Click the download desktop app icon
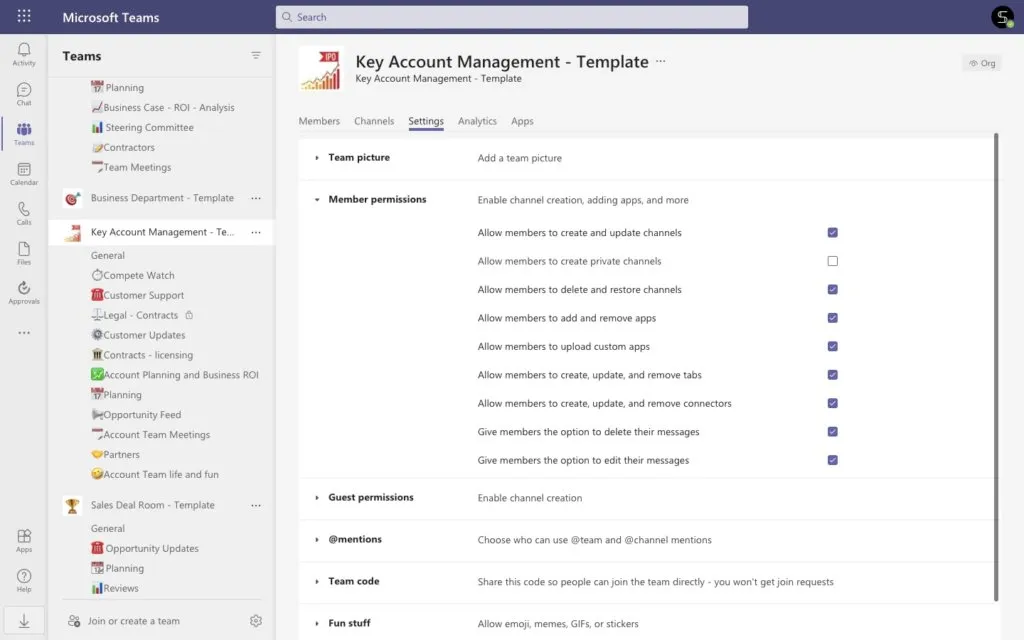1024x640 pixels. 24,621
